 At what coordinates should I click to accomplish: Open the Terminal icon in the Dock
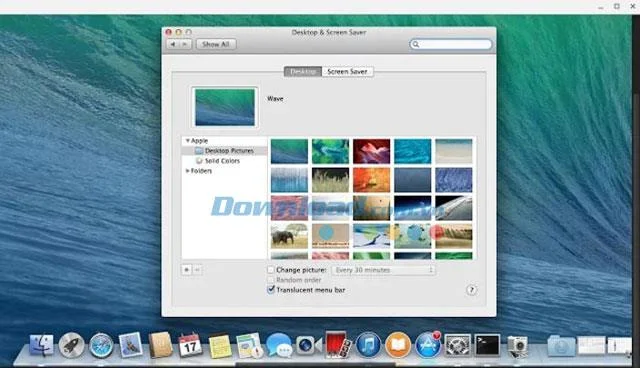487,345
